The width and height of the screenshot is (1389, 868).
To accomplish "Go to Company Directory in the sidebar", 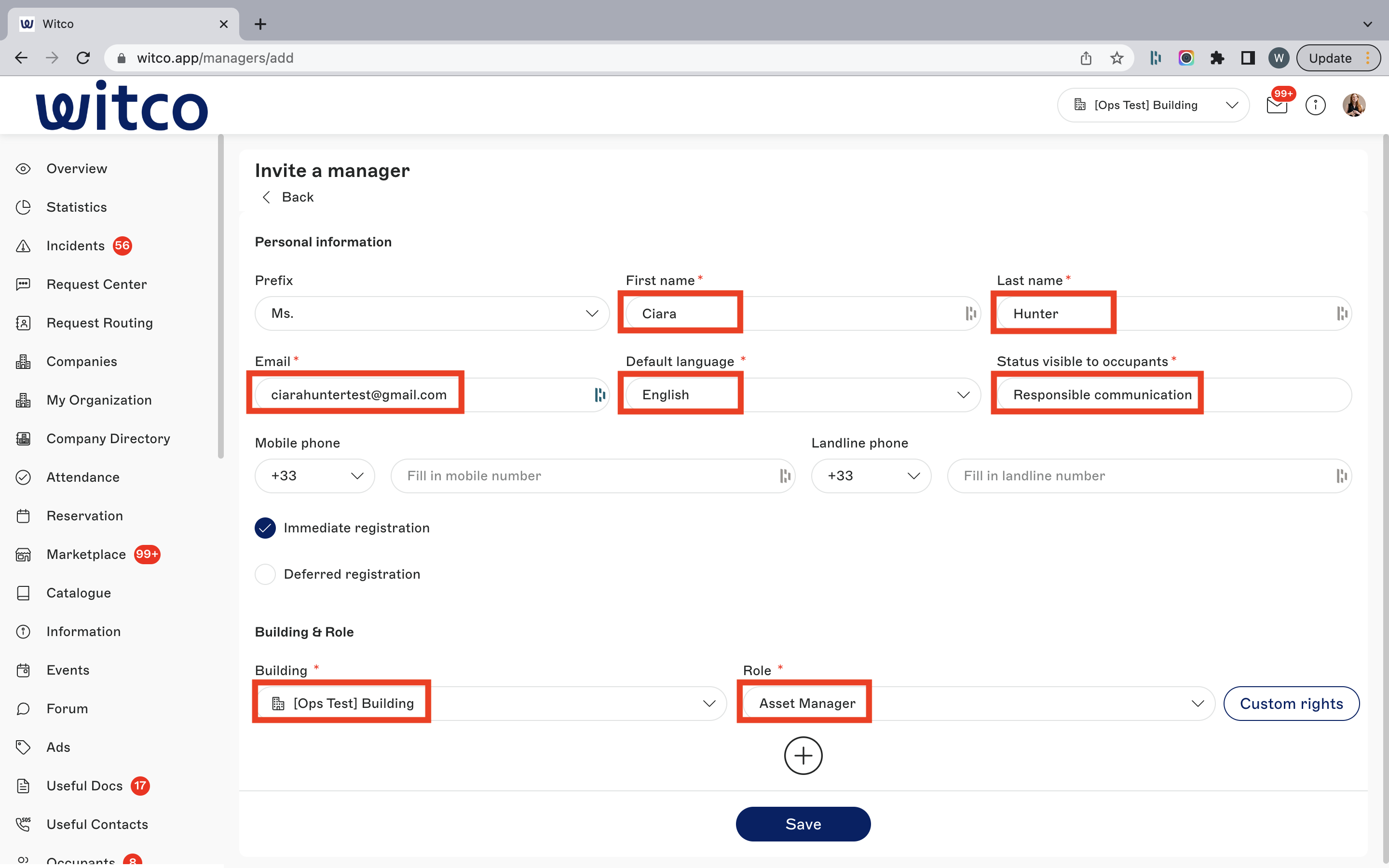I will pos(108,439).
